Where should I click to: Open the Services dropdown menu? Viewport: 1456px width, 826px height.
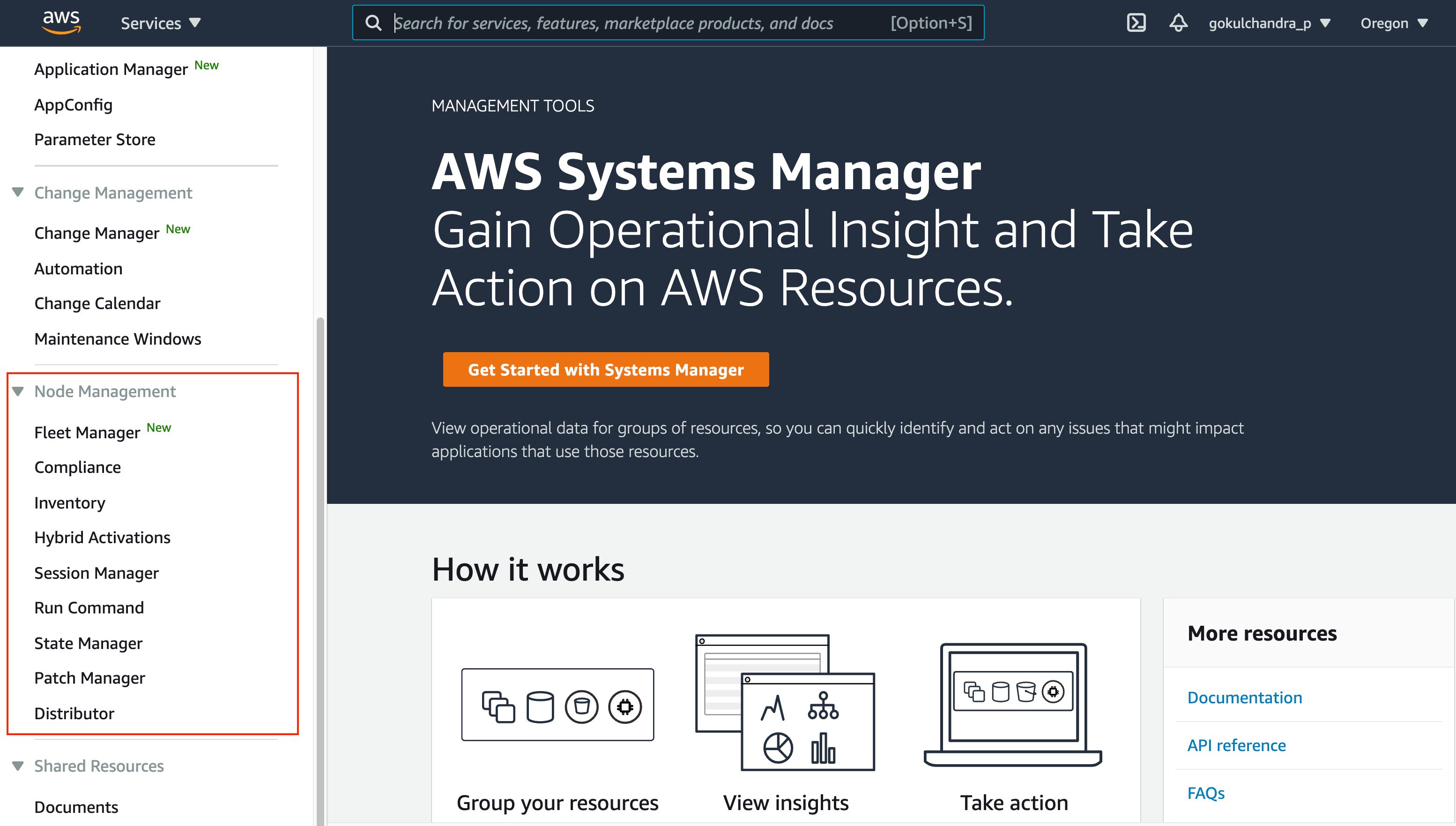point(160,22)
